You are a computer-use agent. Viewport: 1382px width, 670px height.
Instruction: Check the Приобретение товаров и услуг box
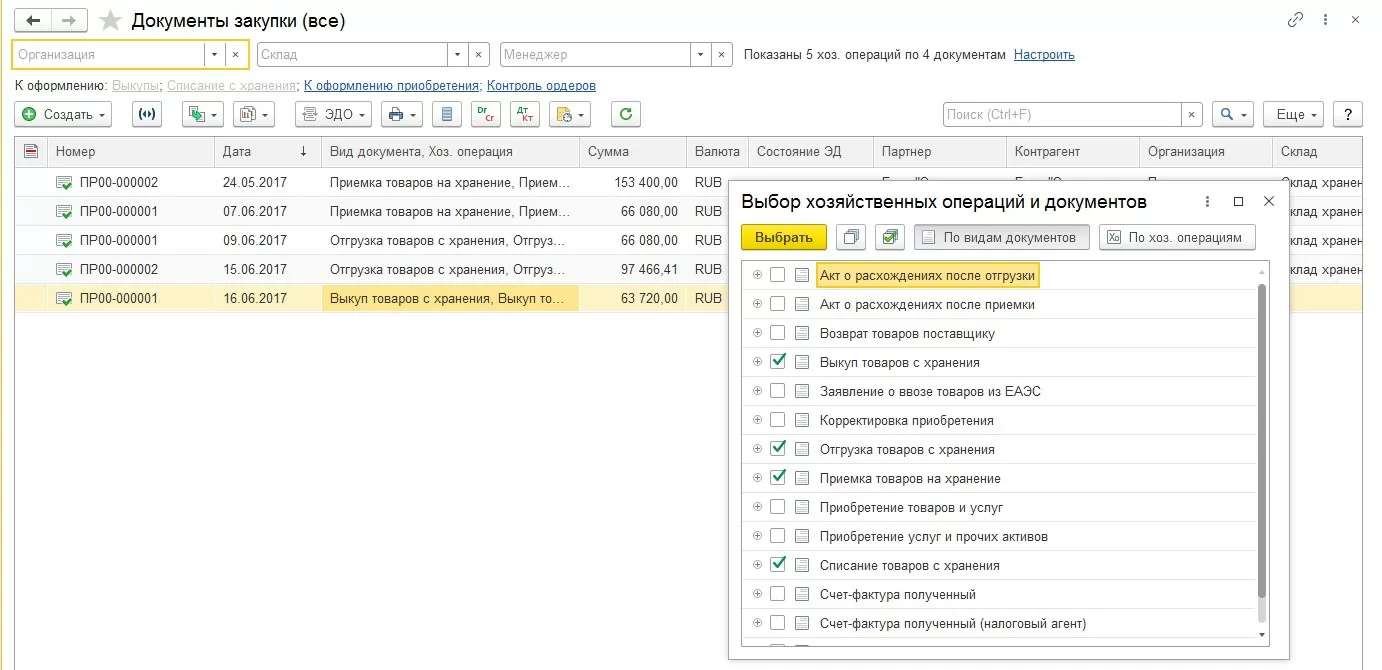pos(778,507)
